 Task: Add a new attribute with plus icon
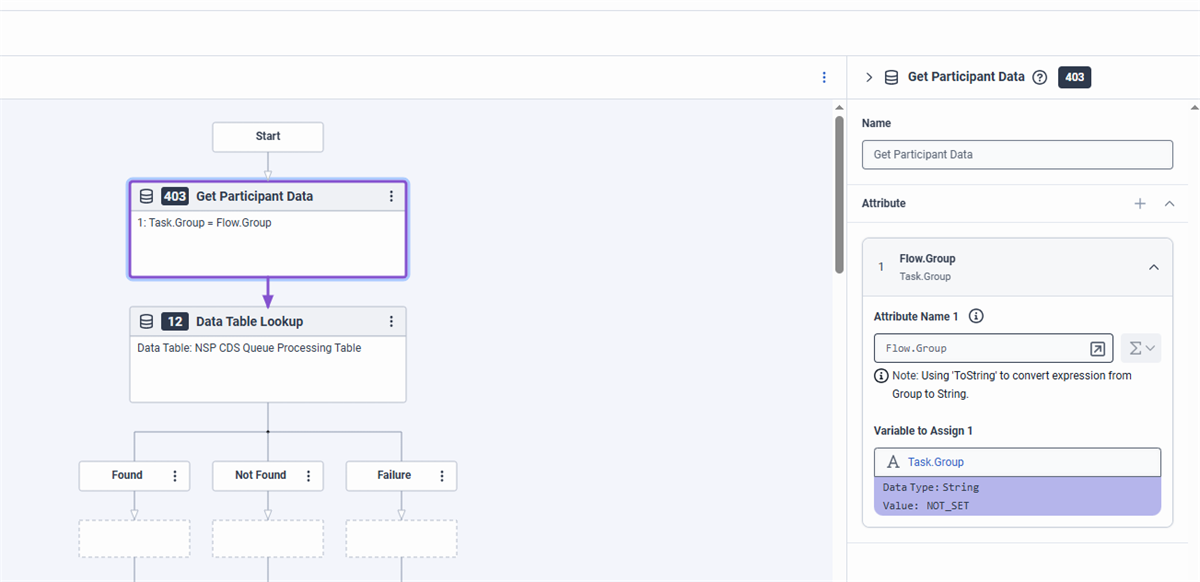tap(1140, 204)
